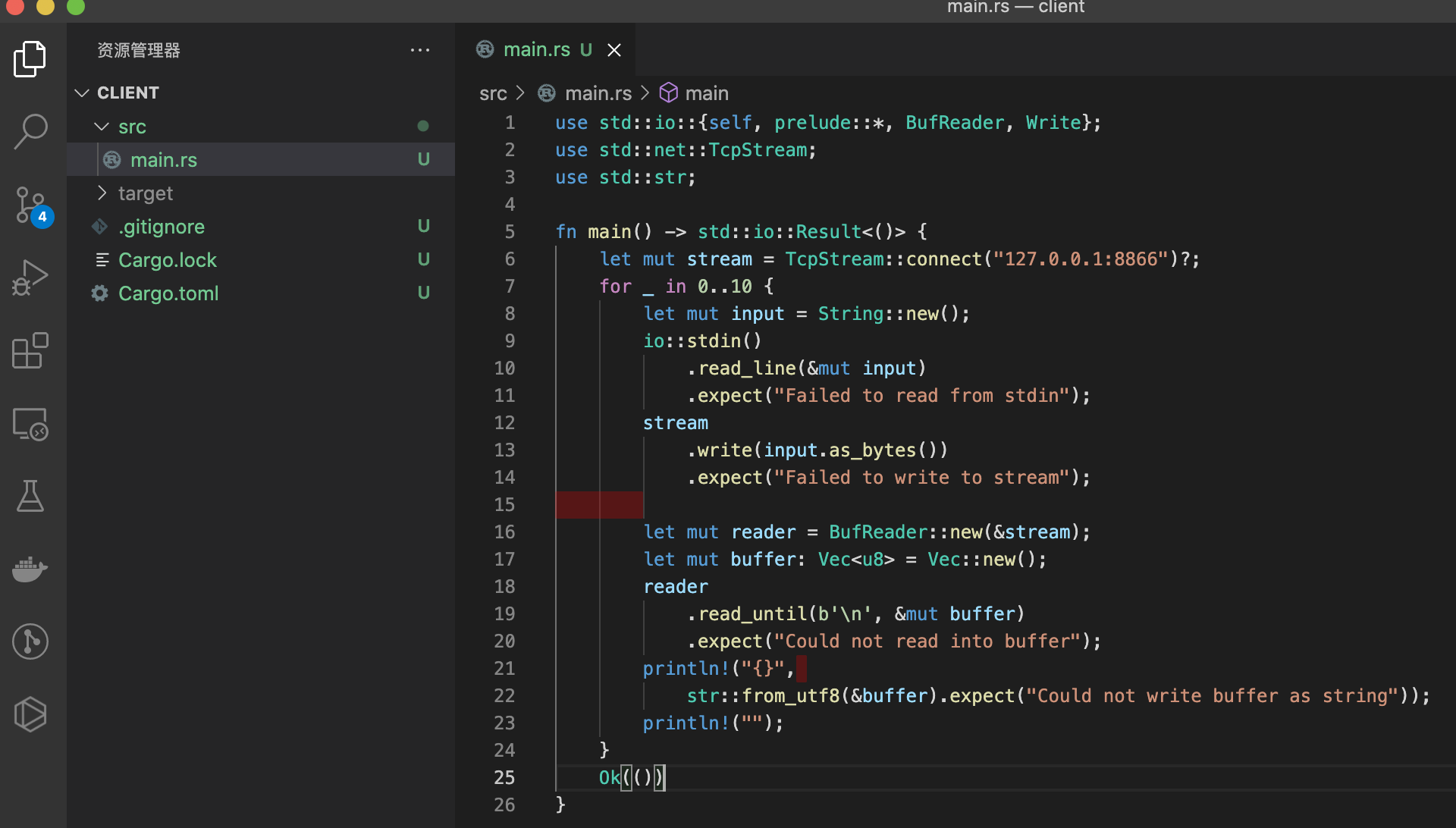Open the Explorer view in activity bar
1456x828 pixels.
(30, 59)
